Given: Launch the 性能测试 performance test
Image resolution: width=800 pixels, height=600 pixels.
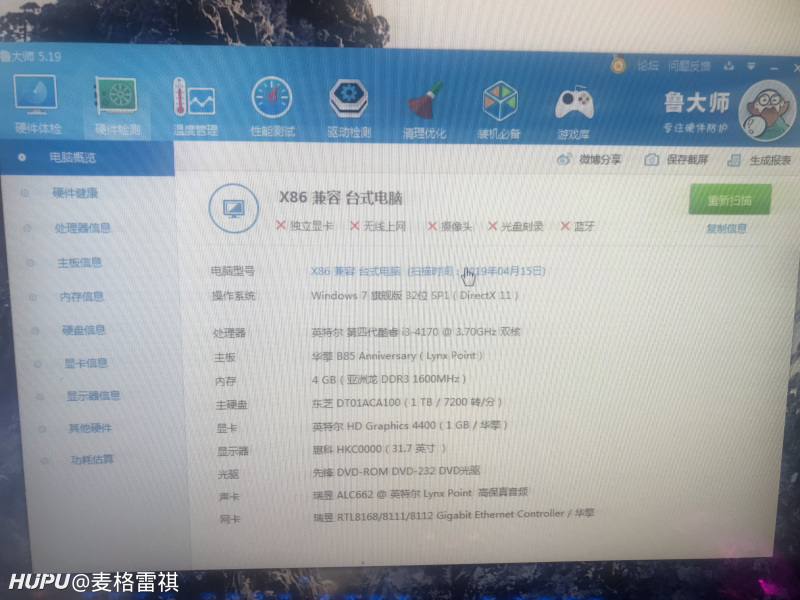Looking at the screenshot, I should click(x=272, y=108).
